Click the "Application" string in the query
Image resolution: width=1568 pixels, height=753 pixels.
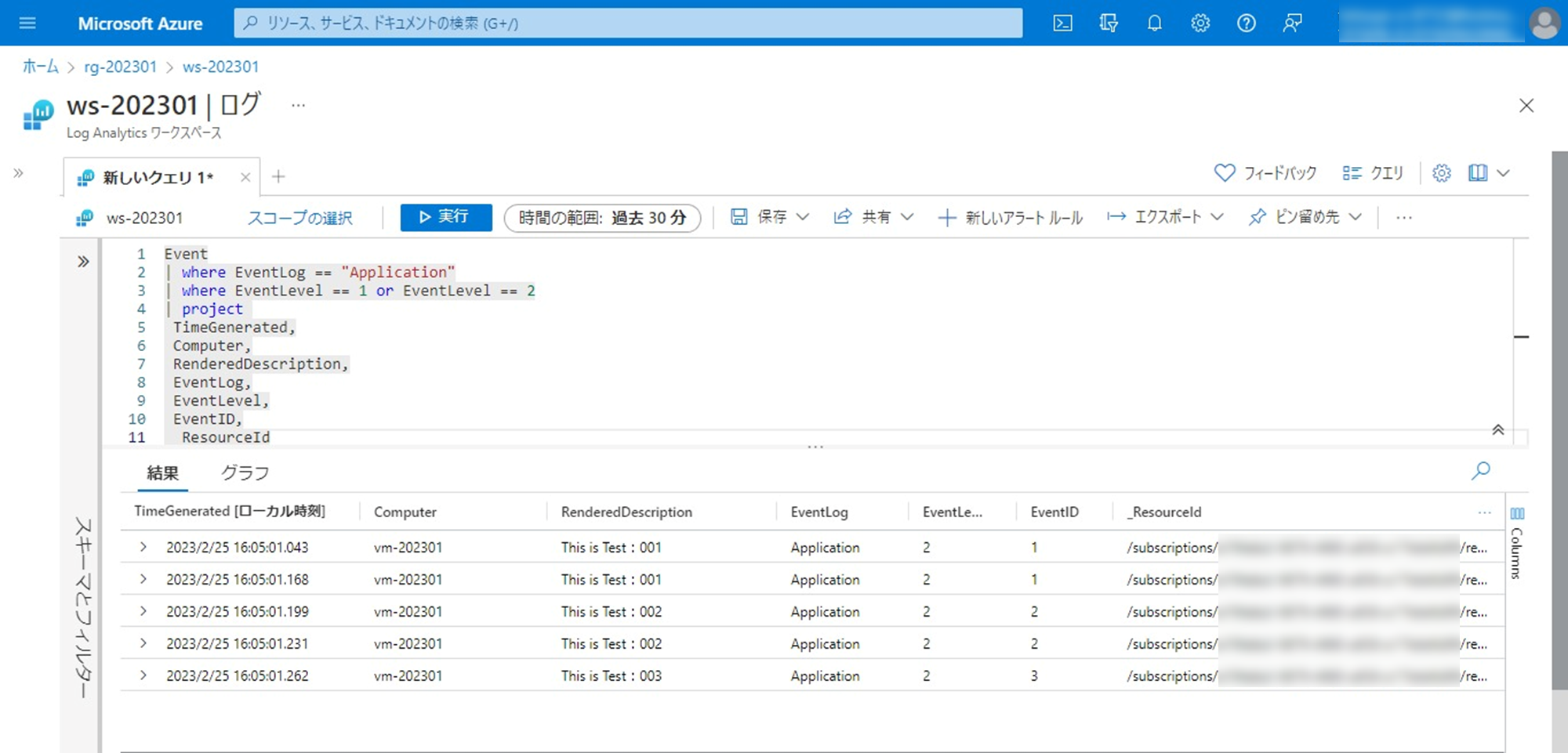point(397,272)
